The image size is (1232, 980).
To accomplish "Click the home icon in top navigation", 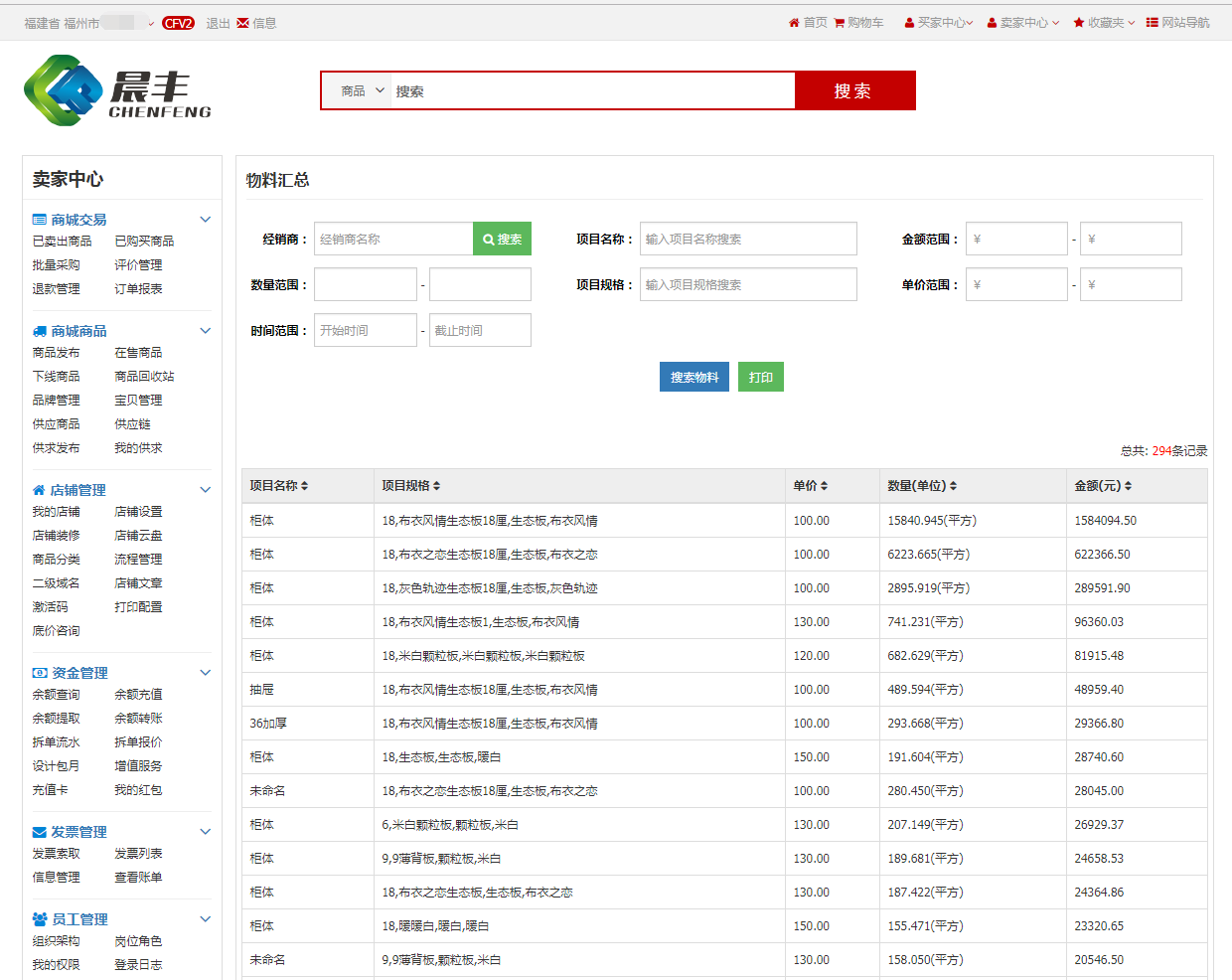I will click(x=794, y=23).
